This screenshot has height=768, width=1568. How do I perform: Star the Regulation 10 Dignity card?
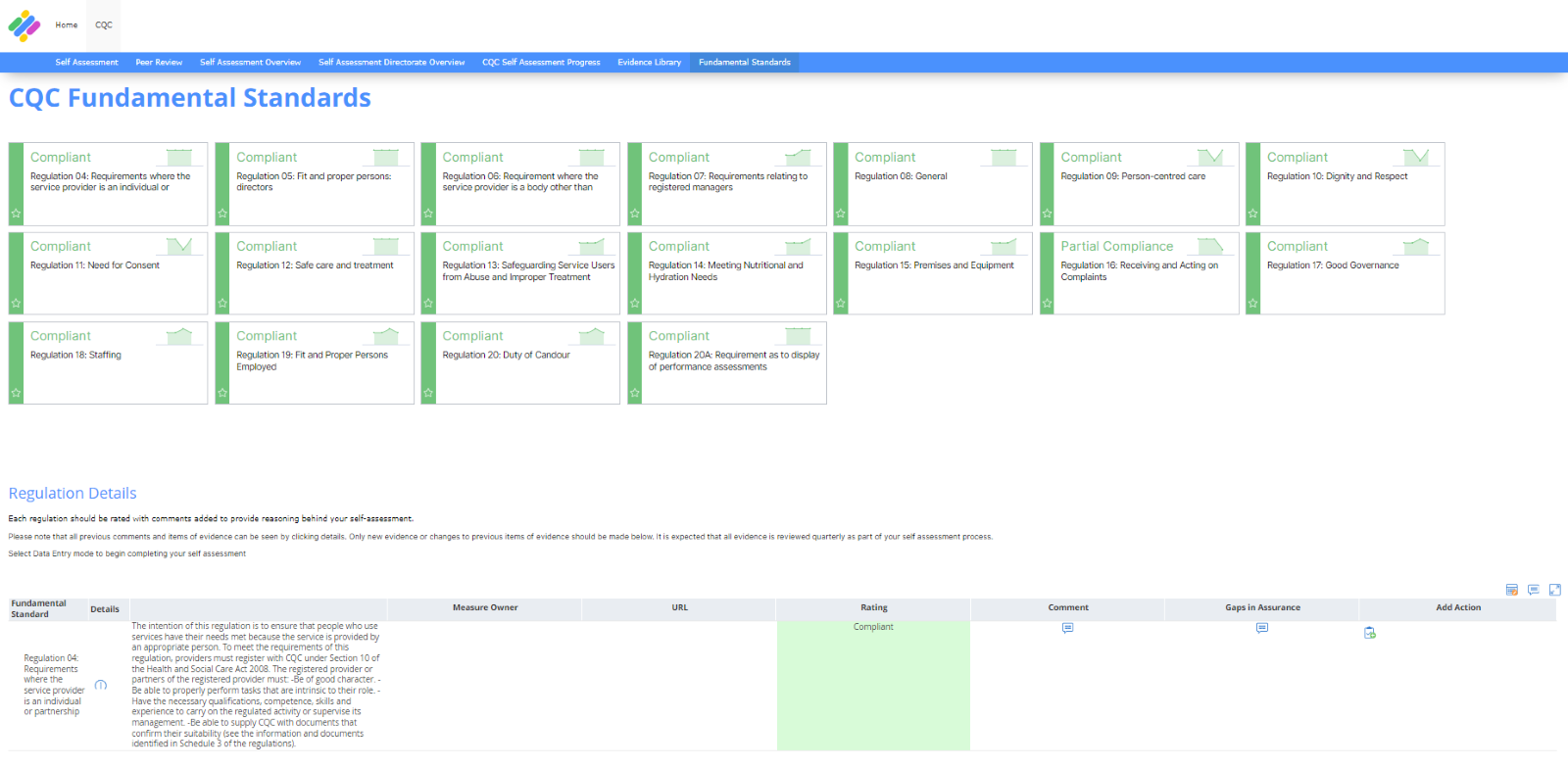coord(1252,213)
